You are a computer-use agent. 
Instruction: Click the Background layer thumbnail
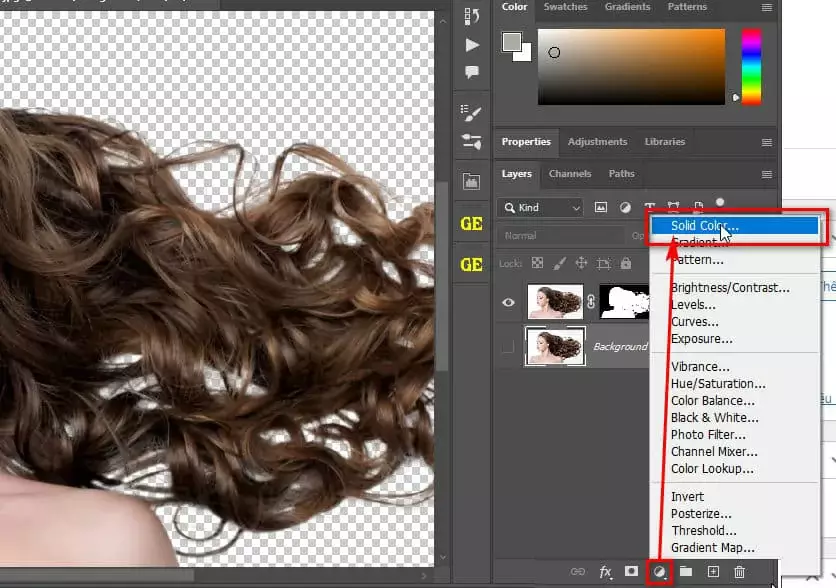click(x=556, y=345)
